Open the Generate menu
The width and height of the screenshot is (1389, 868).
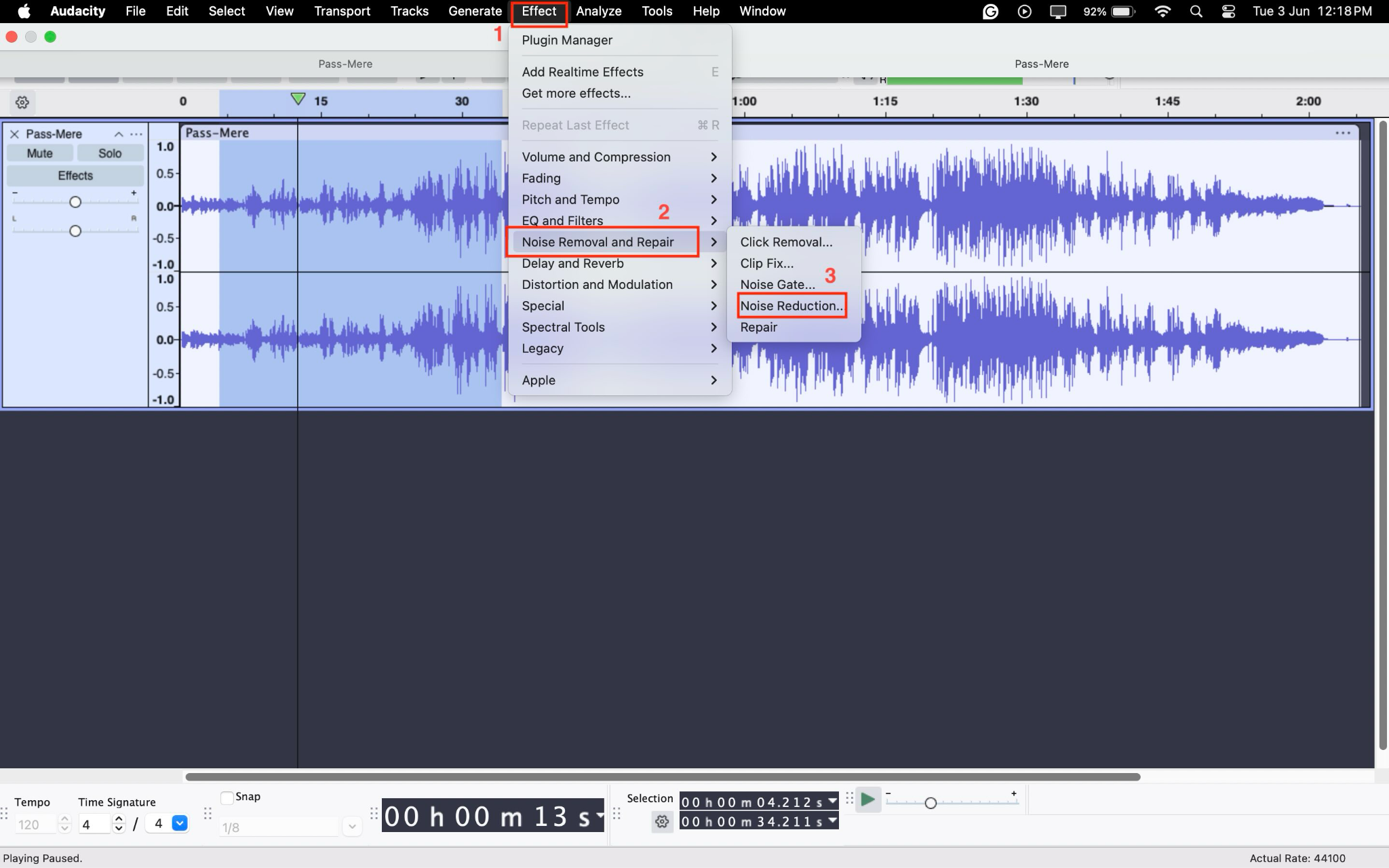475,11
